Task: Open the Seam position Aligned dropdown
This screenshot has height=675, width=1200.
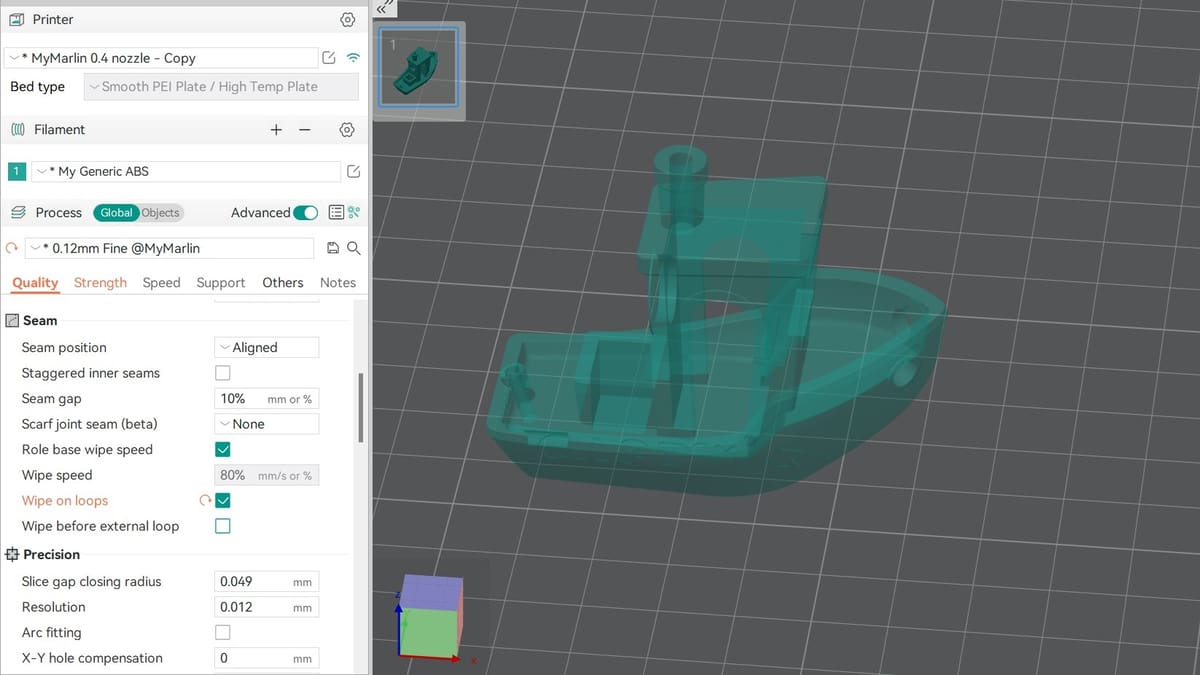Action: [267, 348]
